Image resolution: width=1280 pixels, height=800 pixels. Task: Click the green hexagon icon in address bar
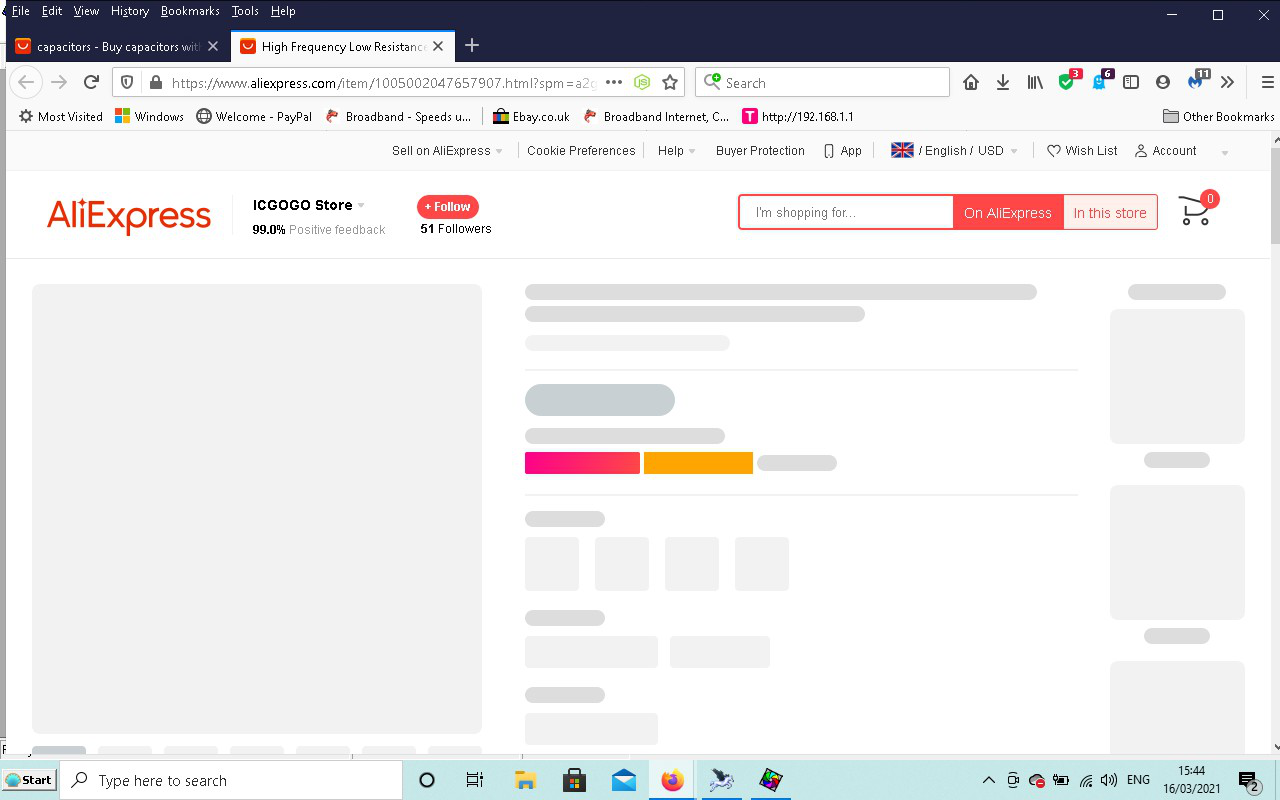pos(642,83)
